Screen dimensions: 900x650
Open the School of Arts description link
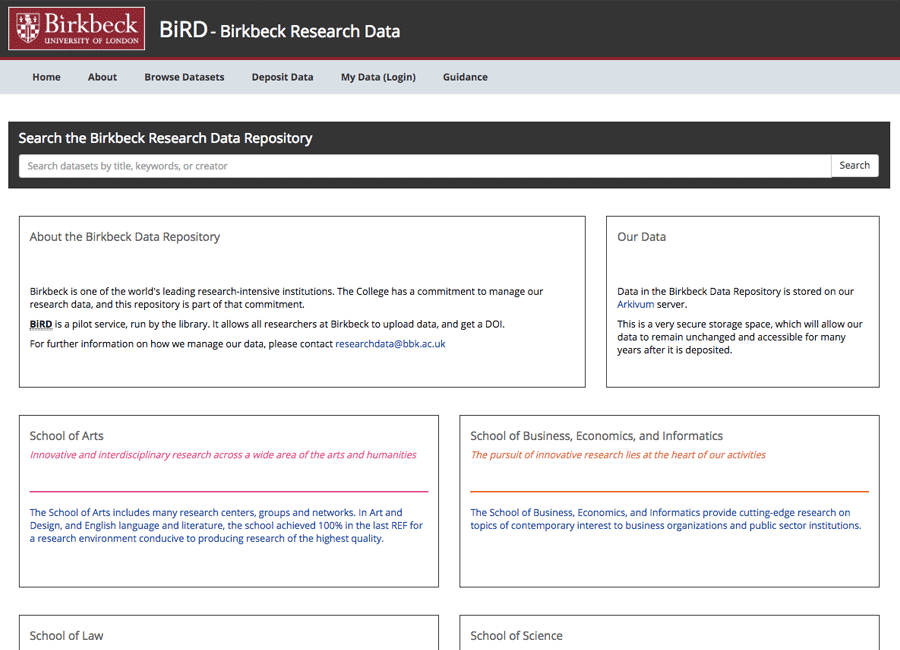coord(226,525)
